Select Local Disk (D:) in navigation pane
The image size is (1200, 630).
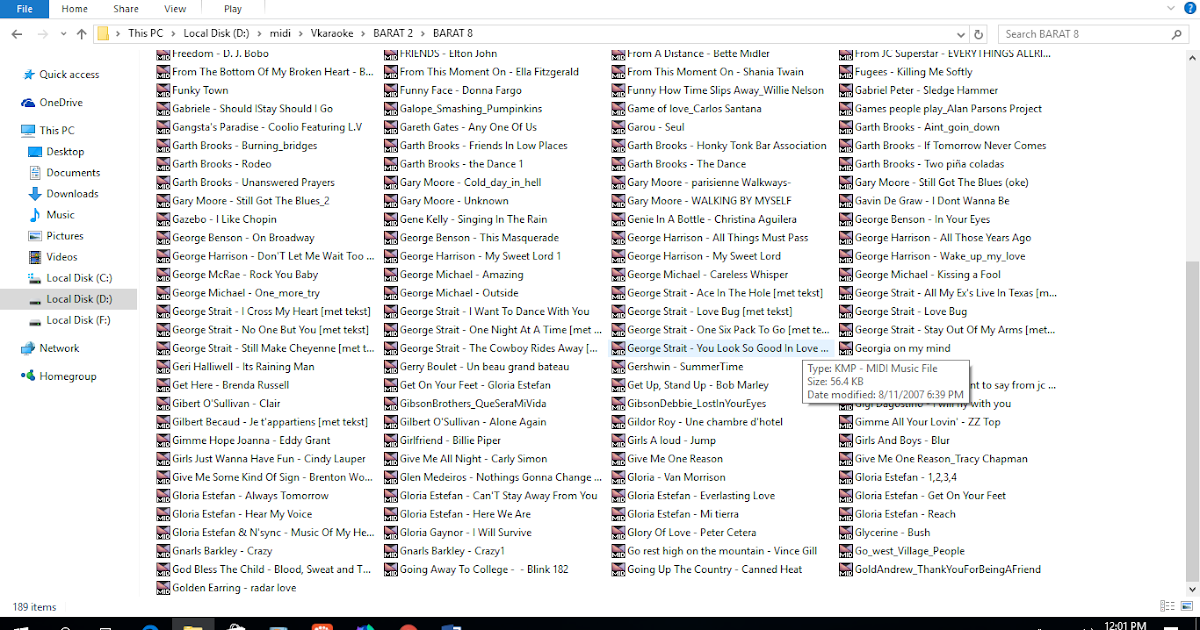[79, 299]
